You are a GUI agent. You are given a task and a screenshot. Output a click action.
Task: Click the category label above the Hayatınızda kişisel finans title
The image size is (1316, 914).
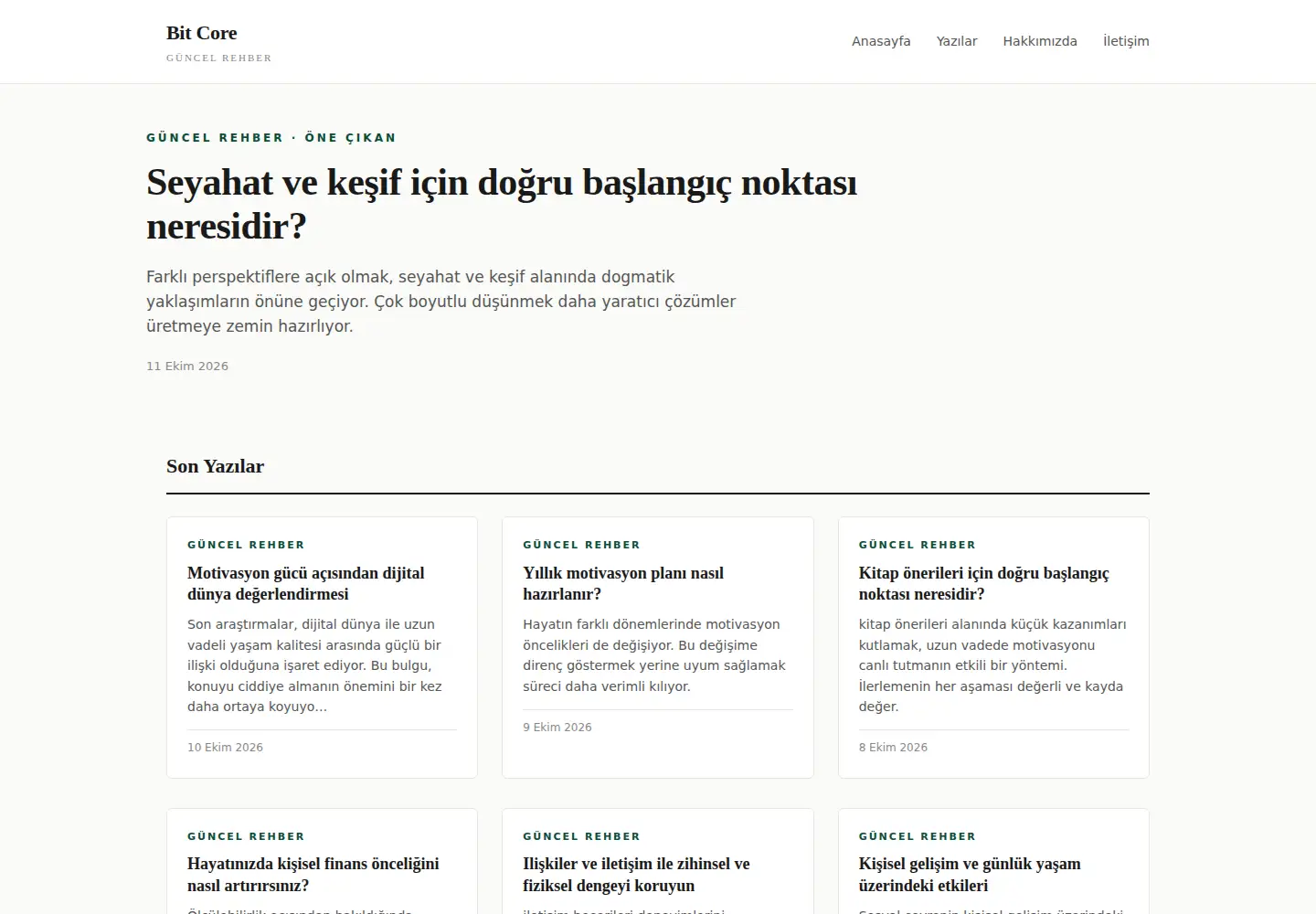[x=246, y=836]
